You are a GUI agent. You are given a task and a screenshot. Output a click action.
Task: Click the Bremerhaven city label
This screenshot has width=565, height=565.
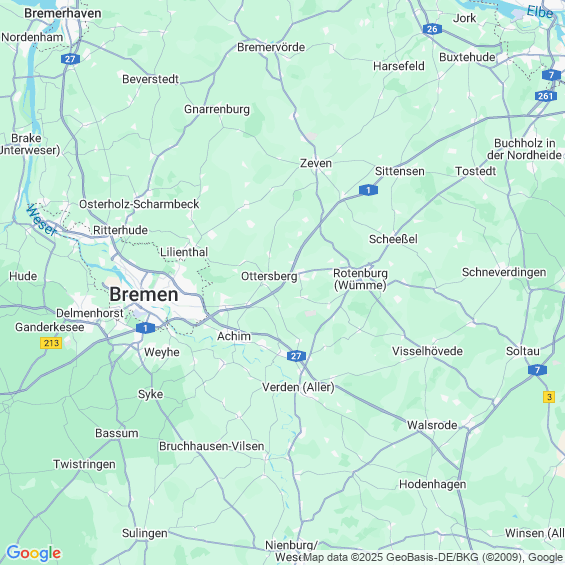click(x=63, y=13)
